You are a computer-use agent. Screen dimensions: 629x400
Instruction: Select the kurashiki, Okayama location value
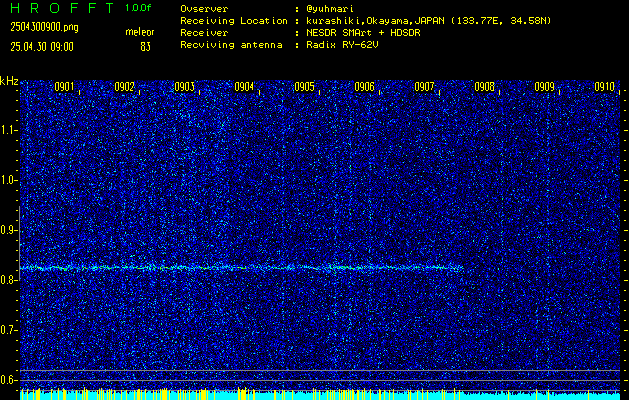click(x=428, y=21)
